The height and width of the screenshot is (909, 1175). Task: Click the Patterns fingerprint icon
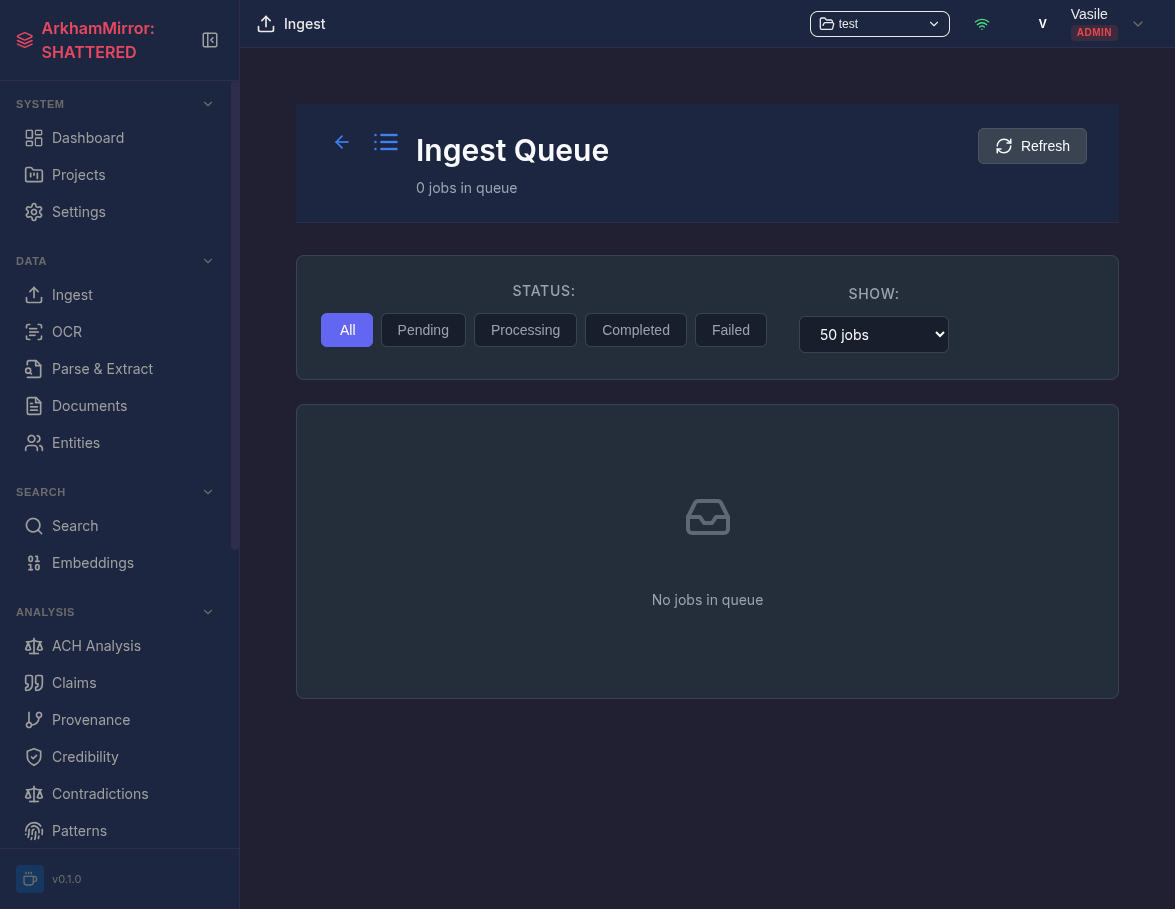point(34,831)
